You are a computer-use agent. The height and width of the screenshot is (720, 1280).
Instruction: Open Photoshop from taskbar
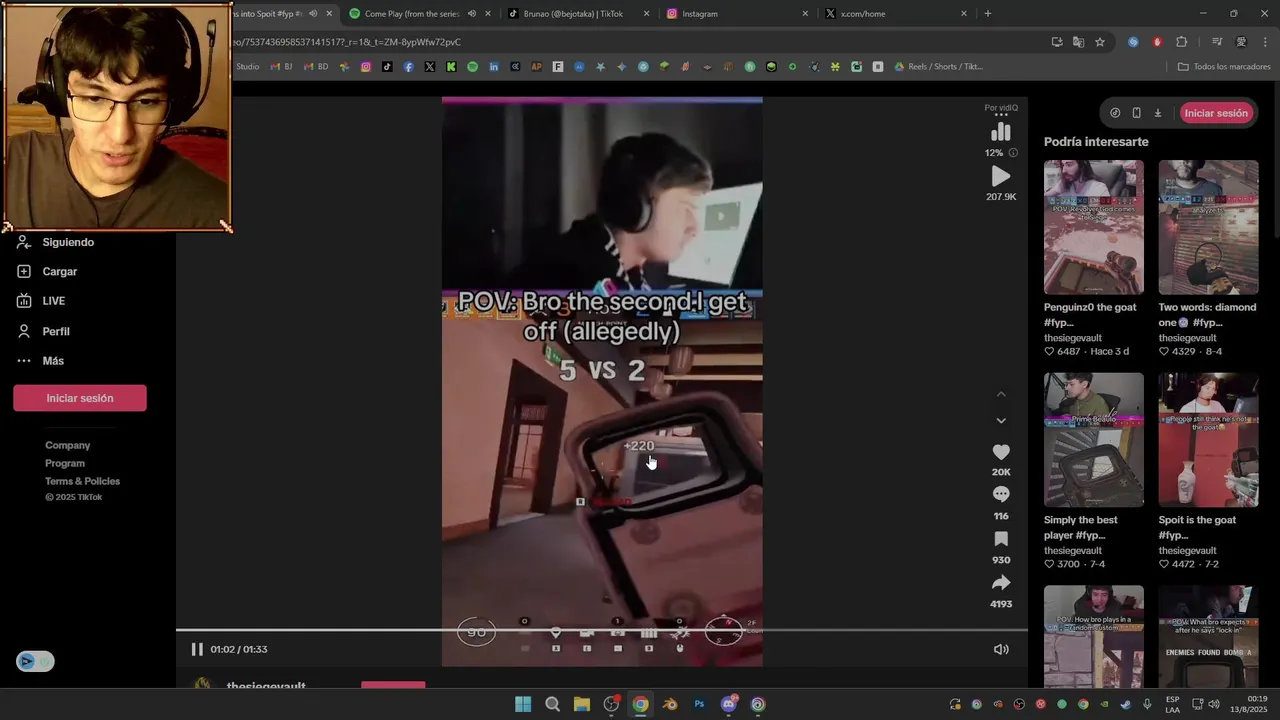[x=699, y=704]
